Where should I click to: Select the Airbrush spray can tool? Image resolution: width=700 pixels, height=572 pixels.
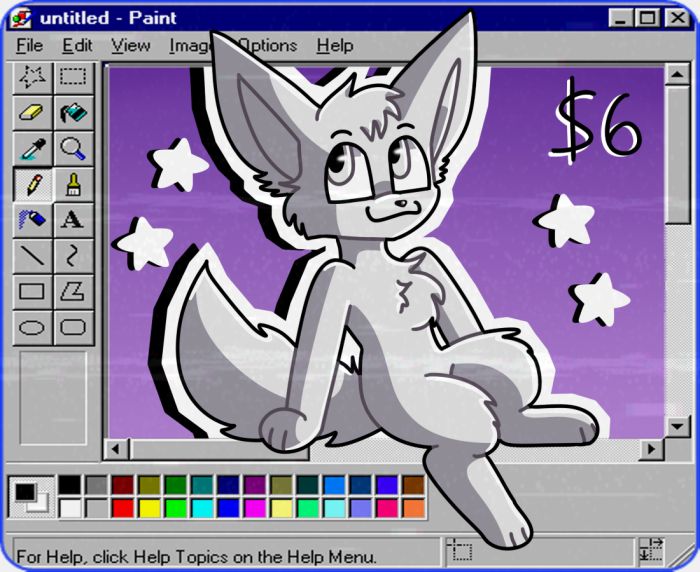coord(33,220)
